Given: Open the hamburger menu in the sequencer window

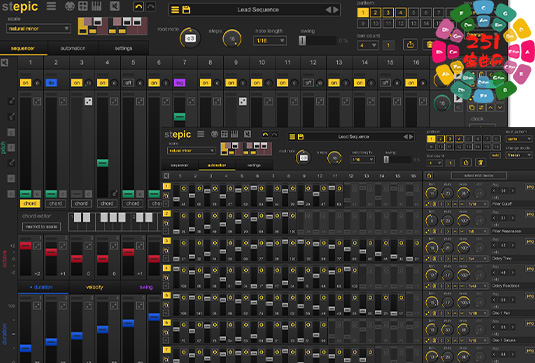Looking at the screenshot, I should 52,6.
